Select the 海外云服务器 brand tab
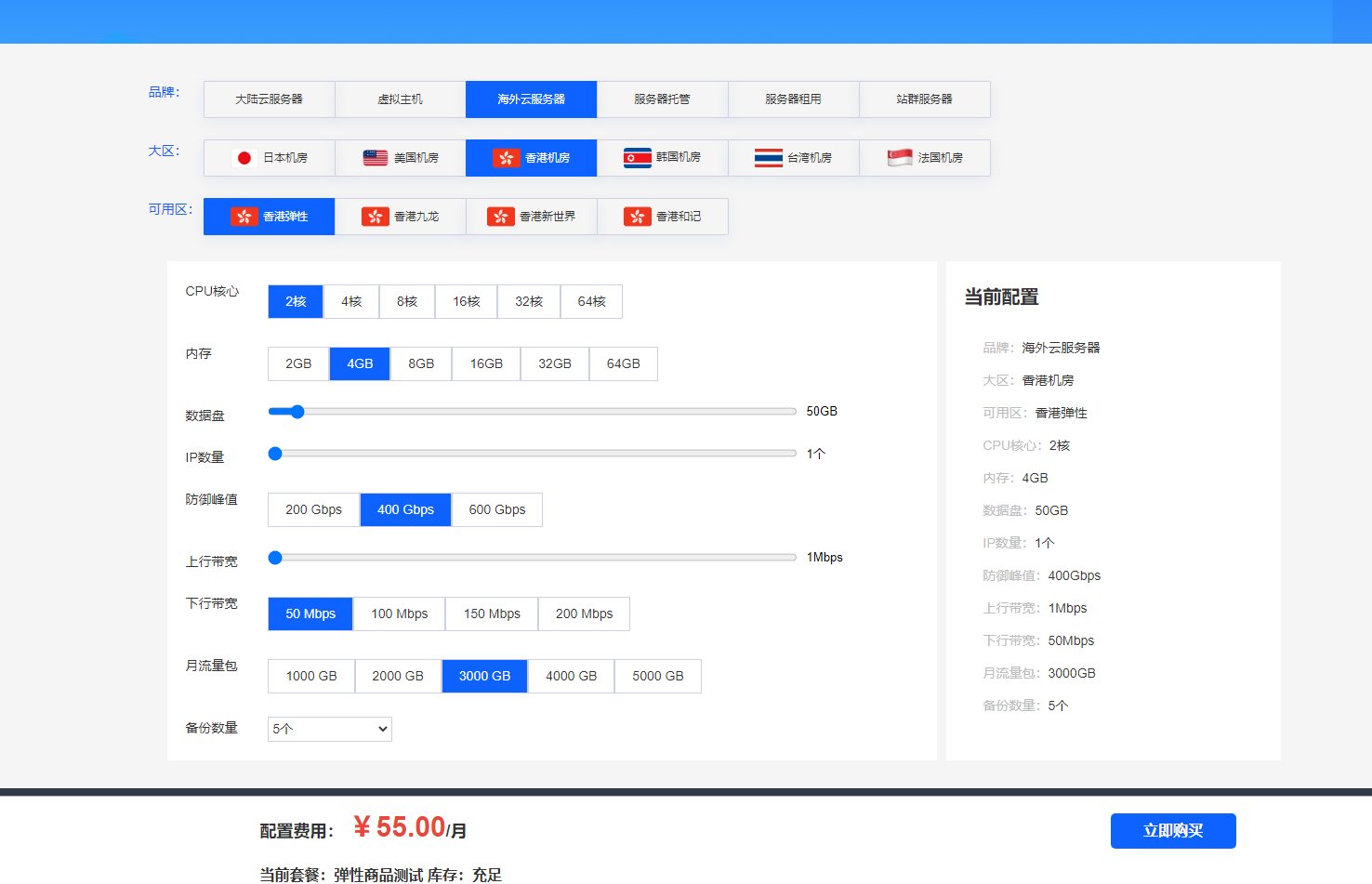The image size is (1372, 884). [532, 99]
